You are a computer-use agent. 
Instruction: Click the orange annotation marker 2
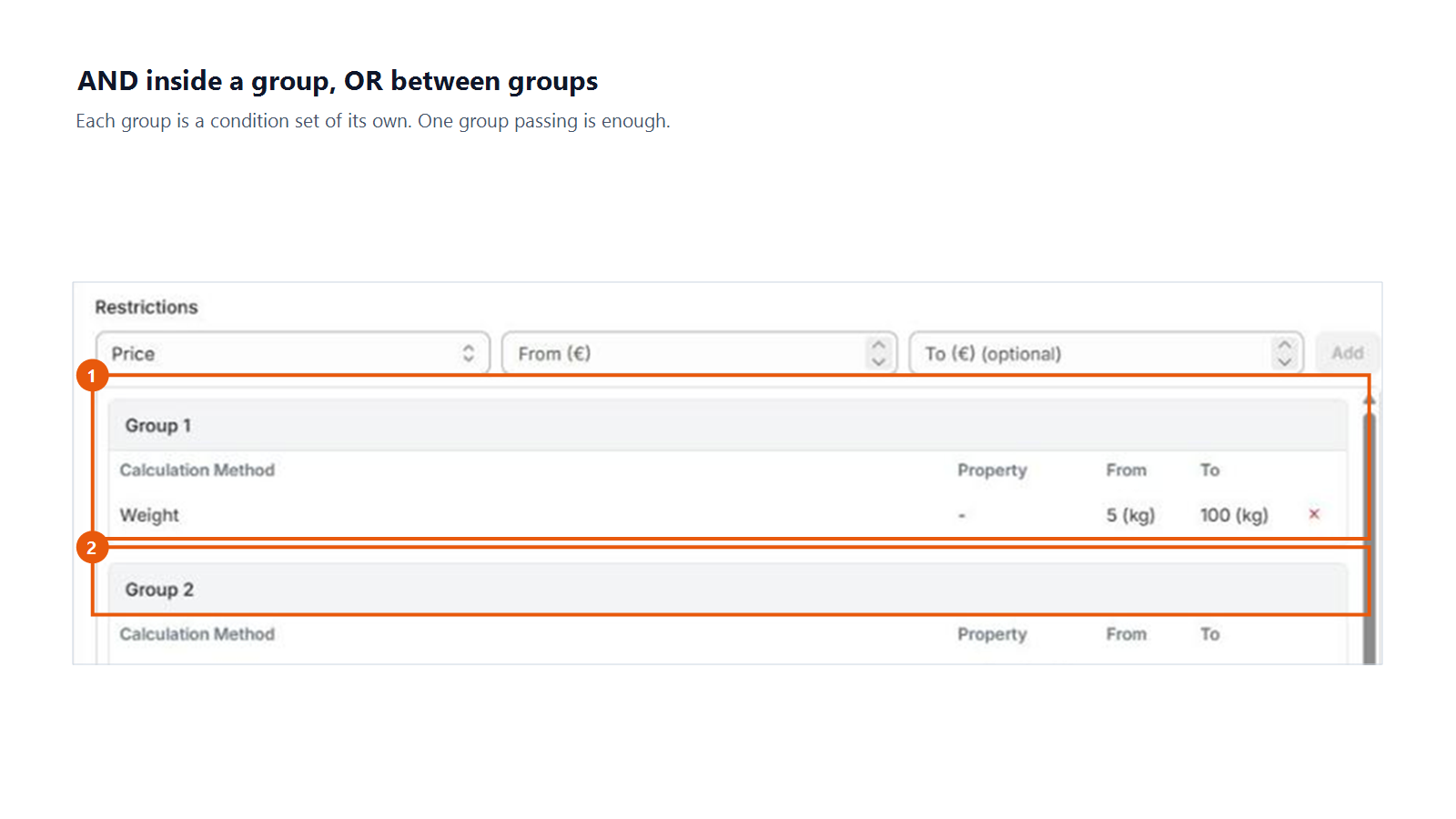[x=92, y=547]
